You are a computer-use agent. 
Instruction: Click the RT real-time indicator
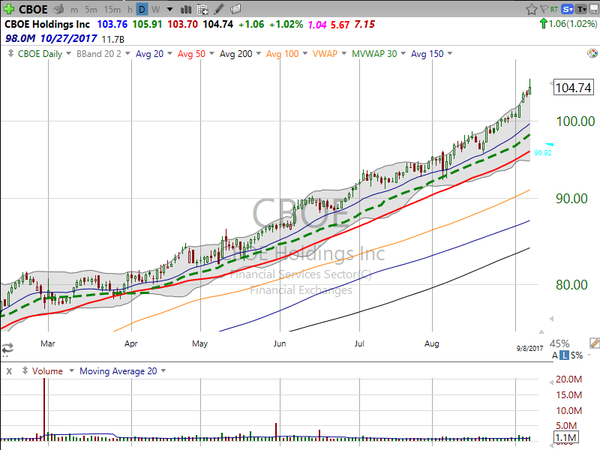click(x=554, y=9)
